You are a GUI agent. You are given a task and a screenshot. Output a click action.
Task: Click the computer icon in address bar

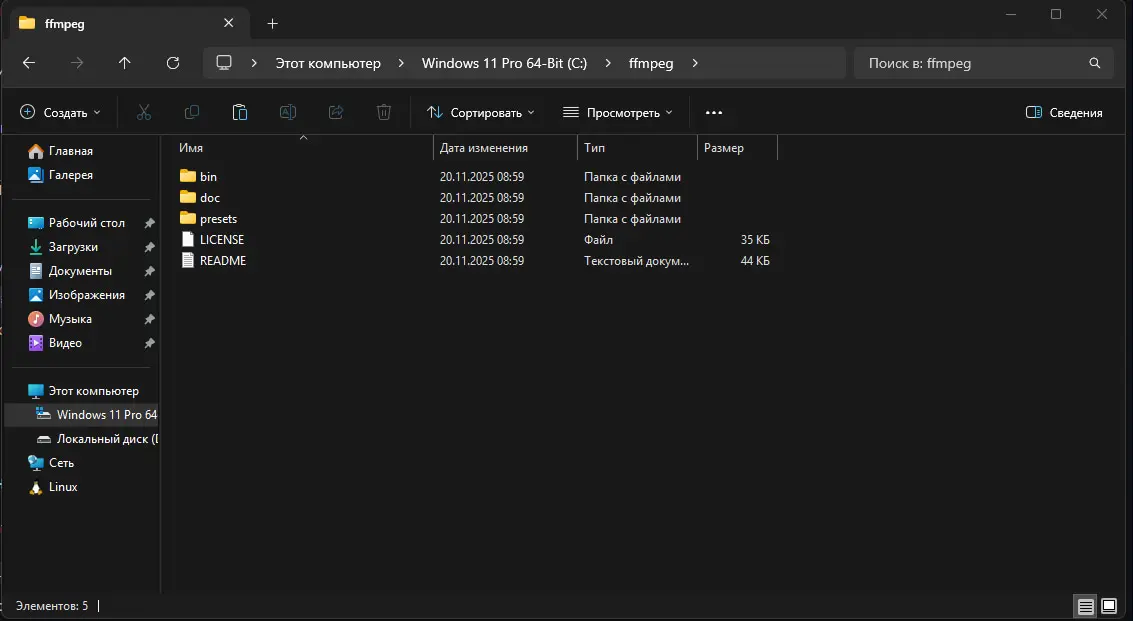click(x=224, y=63)
